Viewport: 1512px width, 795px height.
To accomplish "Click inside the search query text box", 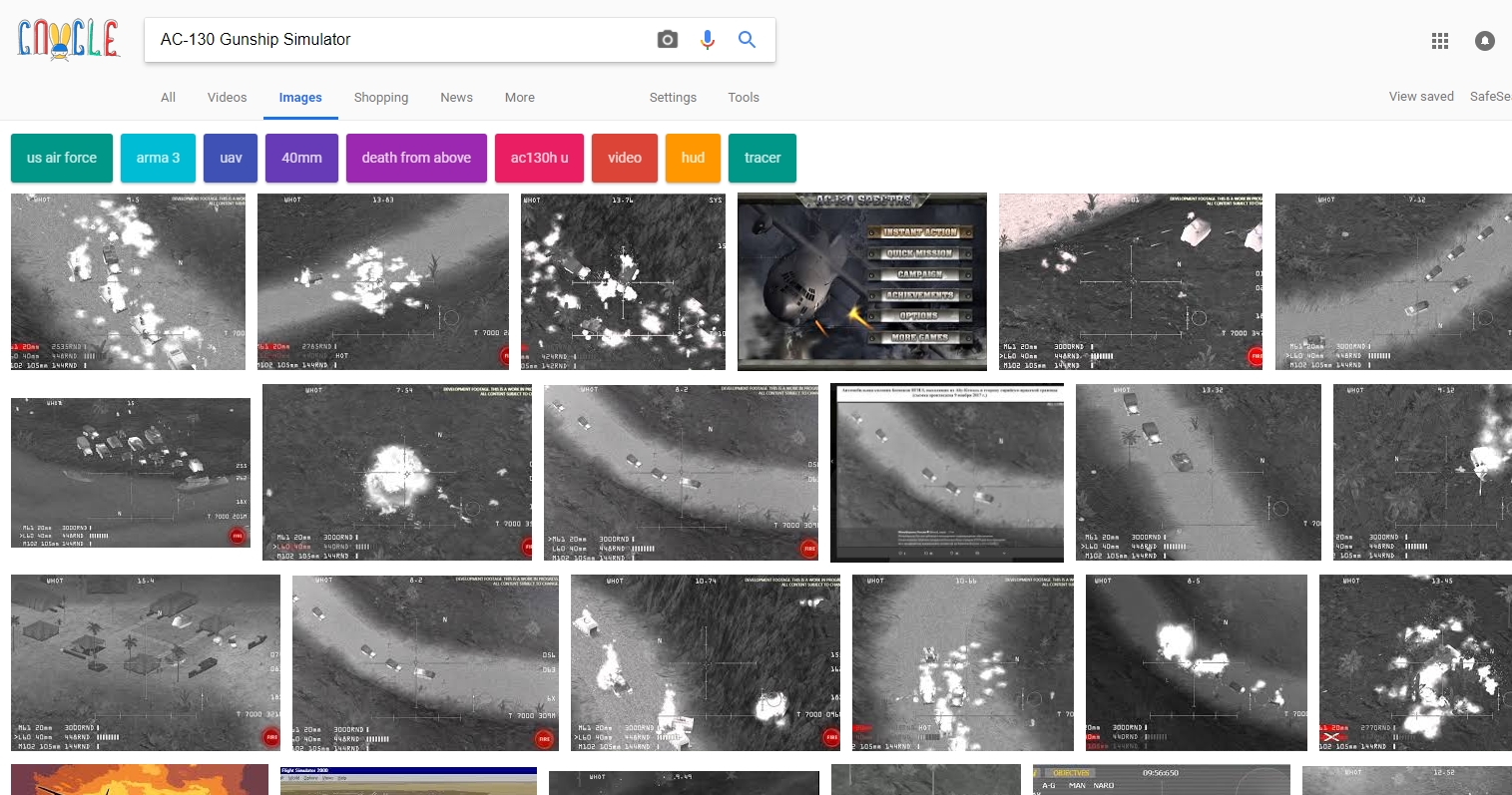I will coord(399,40).
